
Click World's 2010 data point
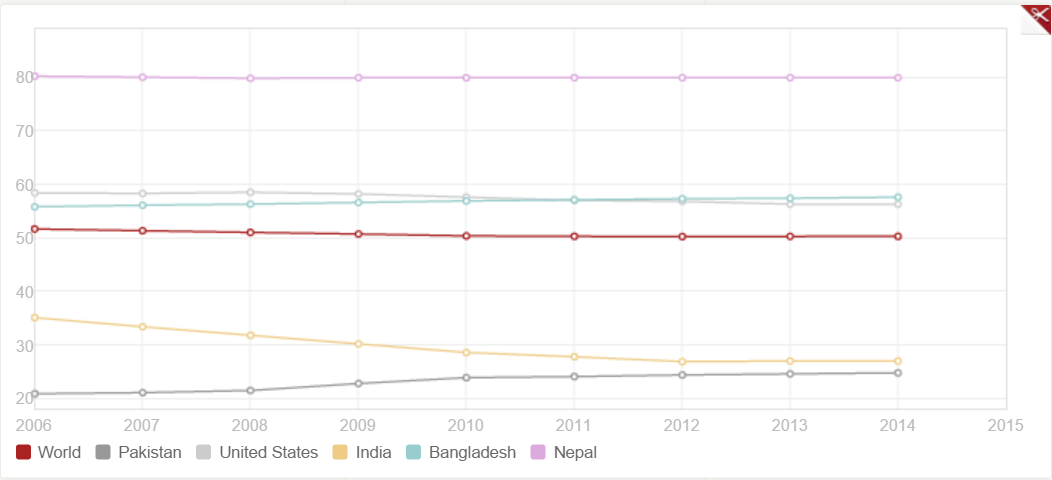pyautogui.click(x=466, y=236)
